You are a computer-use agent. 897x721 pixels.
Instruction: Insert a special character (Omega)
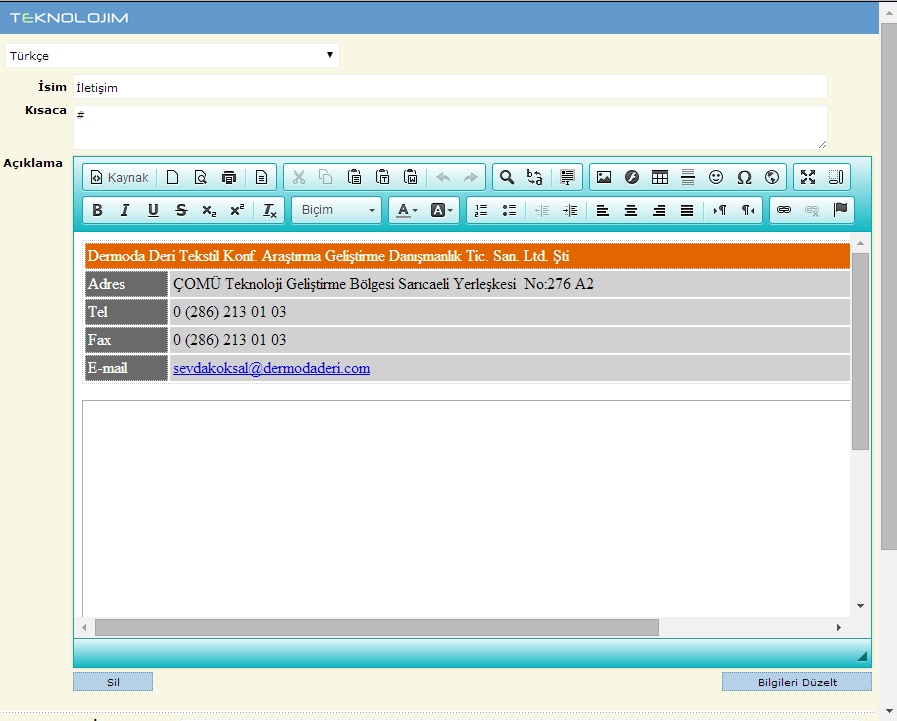coord(744,177)
